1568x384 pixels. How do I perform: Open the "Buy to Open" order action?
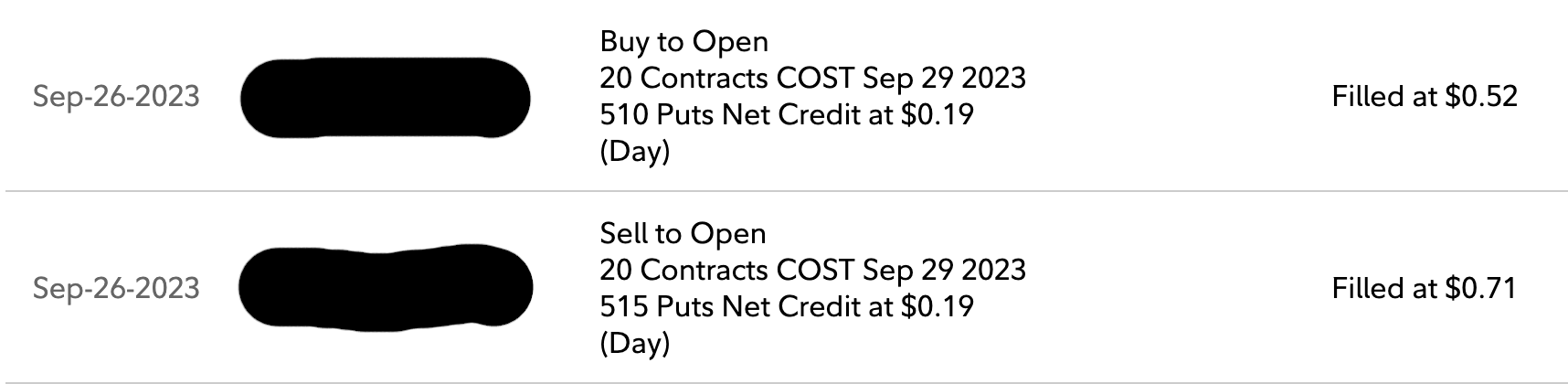tap(683, 41)
